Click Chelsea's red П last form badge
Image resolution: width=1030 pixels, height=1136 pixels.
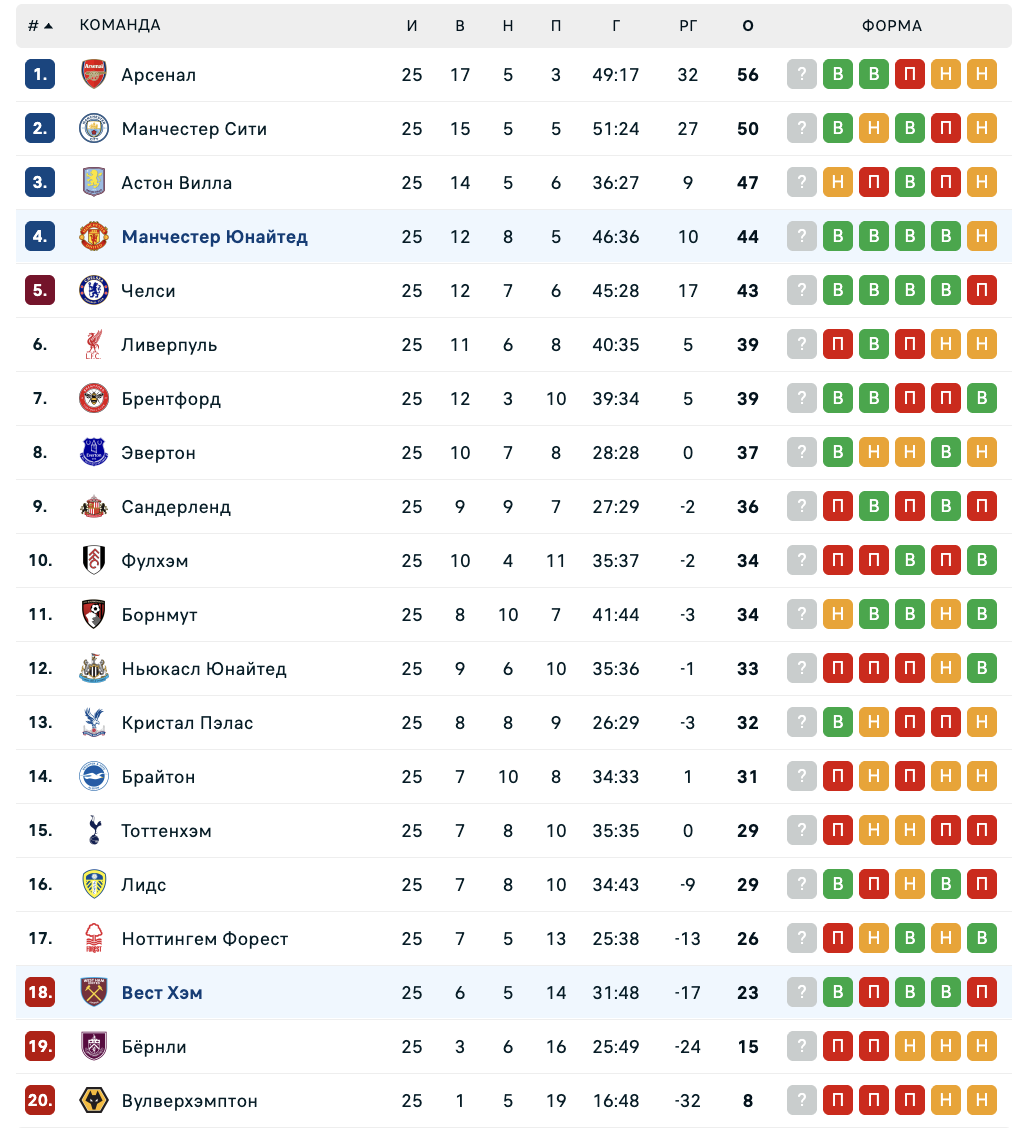pos(982,291)
